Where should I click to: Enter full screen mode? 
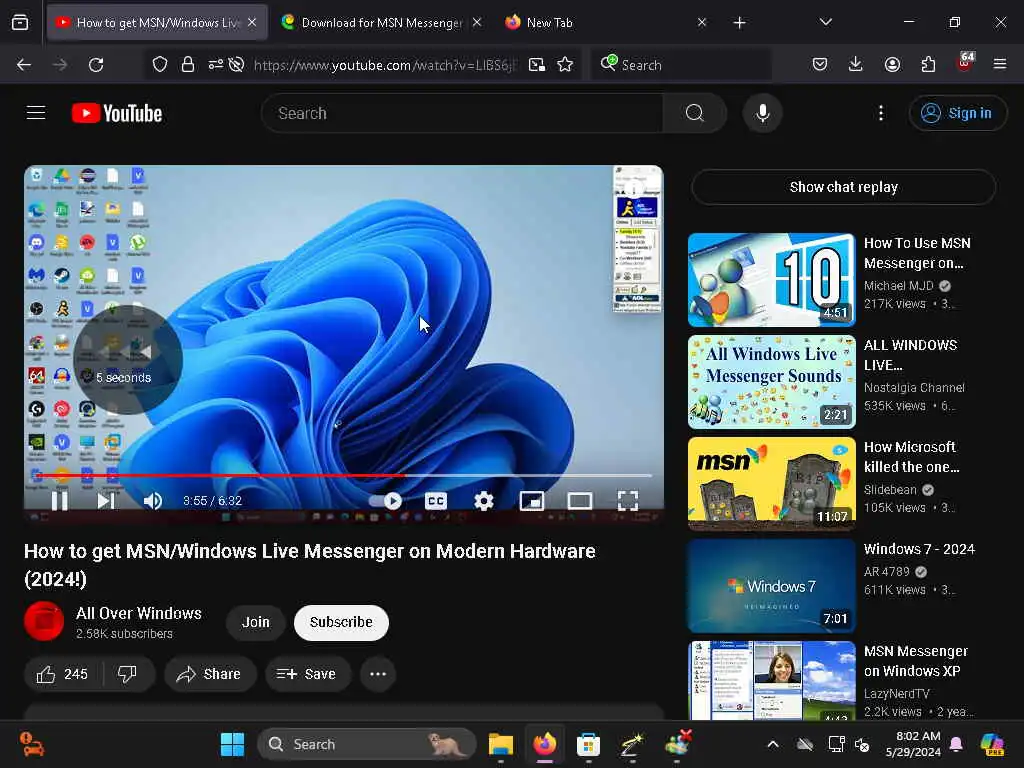pyautogui.click(x=628, y=501)
